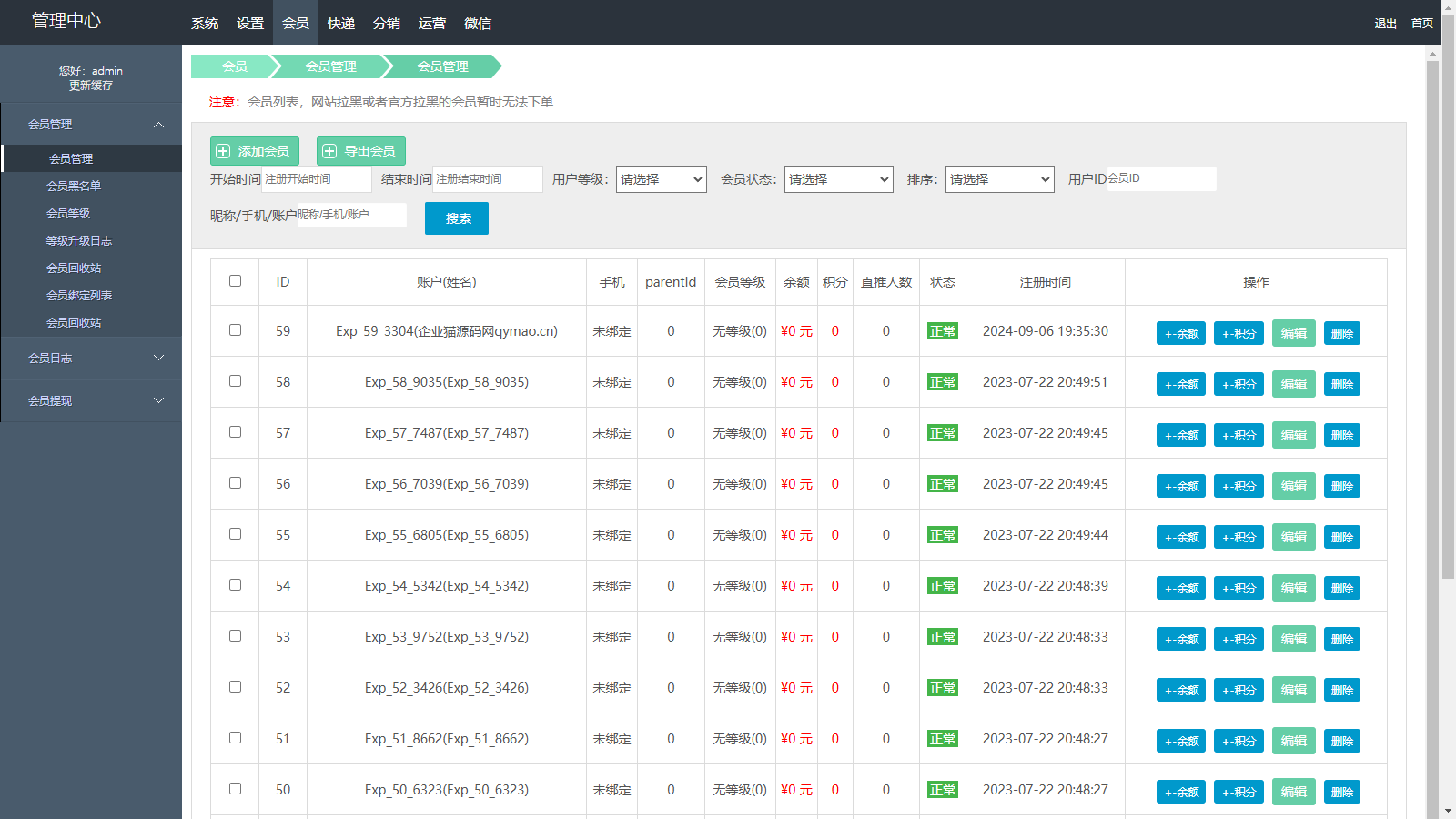Switch to 运营 in top navigation
Image resolution: width=1456 pixels, height=819 pixels.
click(431, 23)
